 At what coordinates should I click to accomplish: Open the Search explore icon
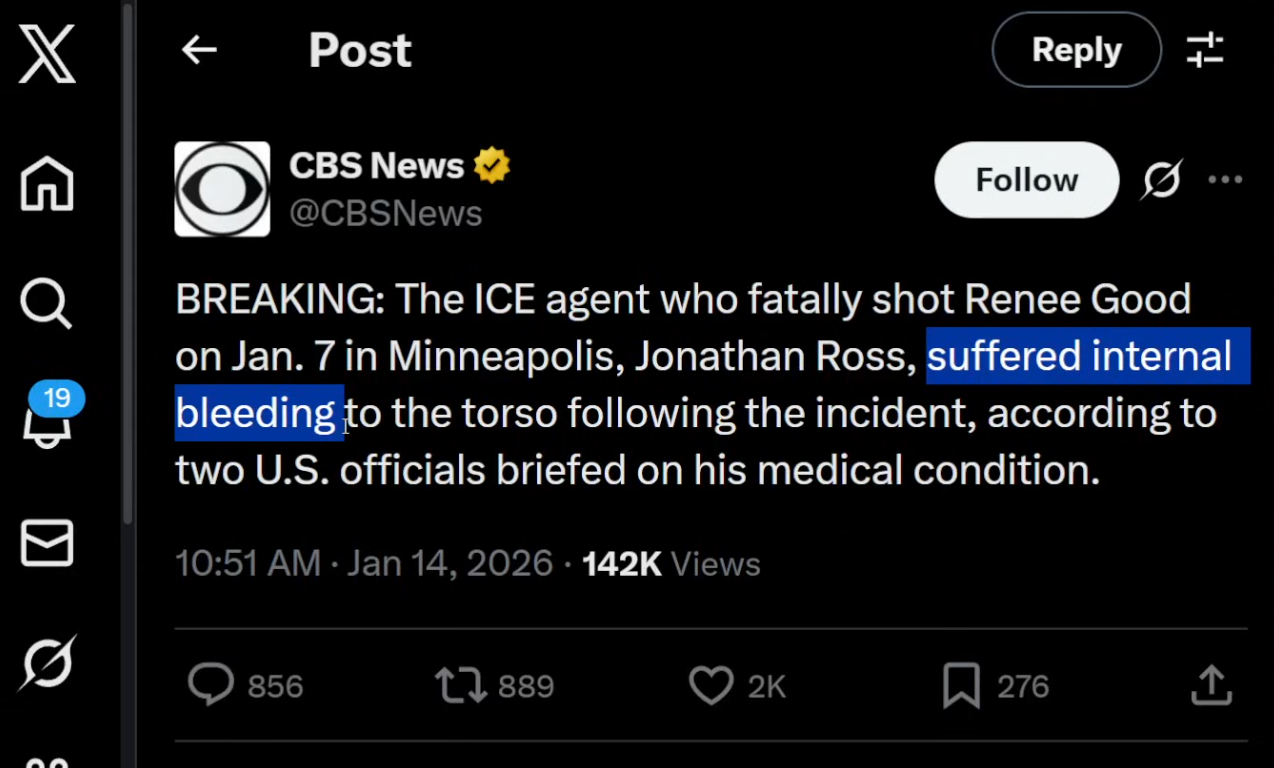(x=47, y=302)
